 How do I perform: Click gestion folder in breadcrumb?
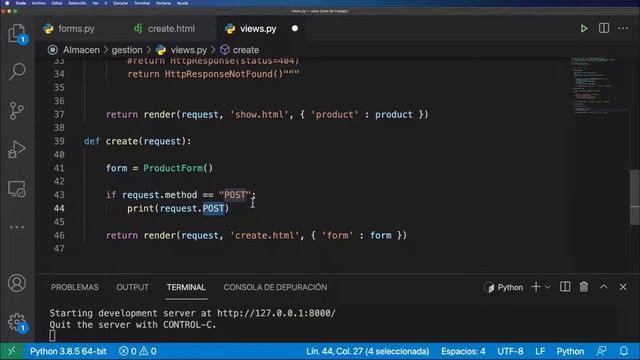click(x=127, y=50)
